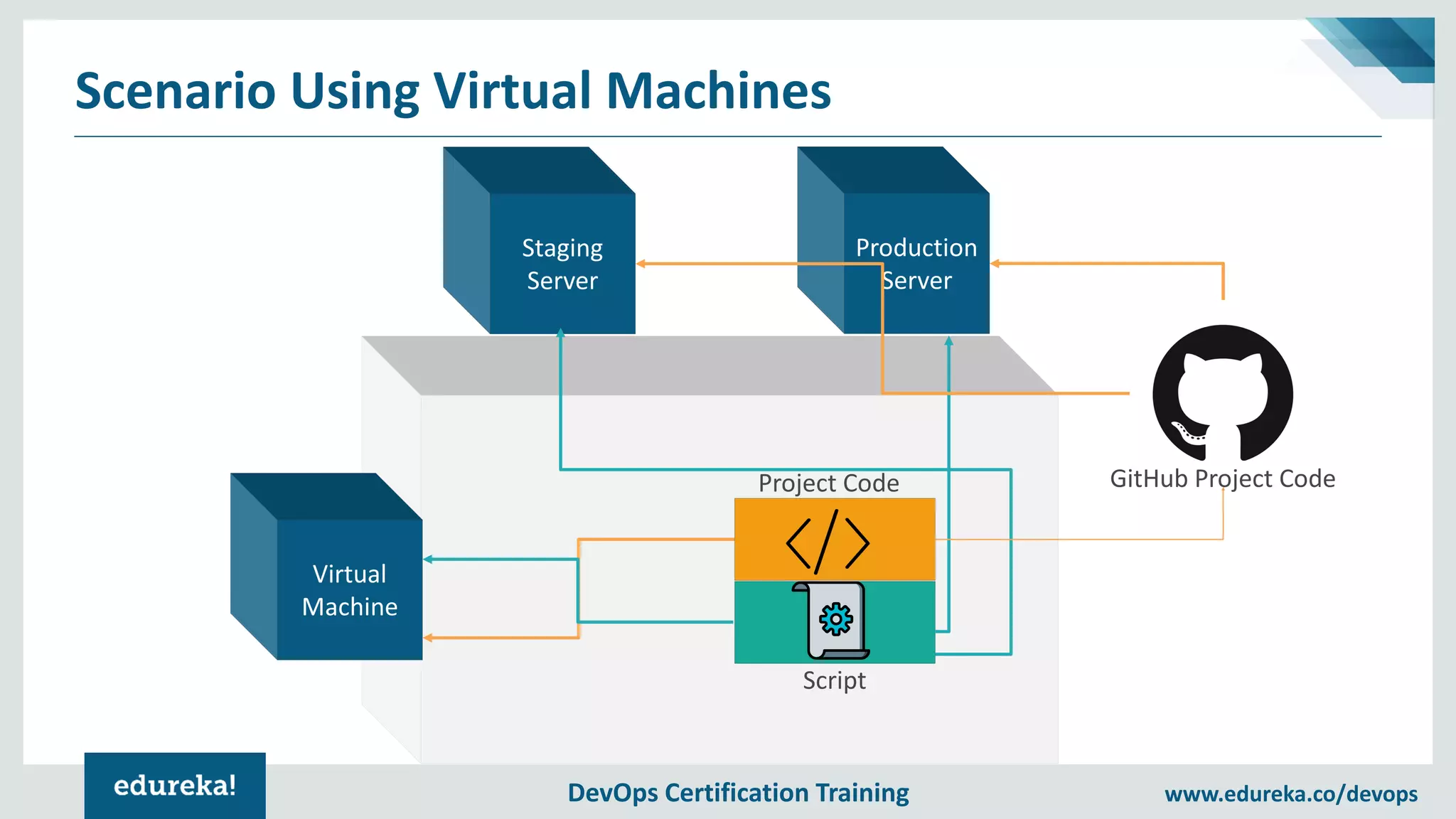
Task: Click the orange code brackets icon
Action: (828, 542)
